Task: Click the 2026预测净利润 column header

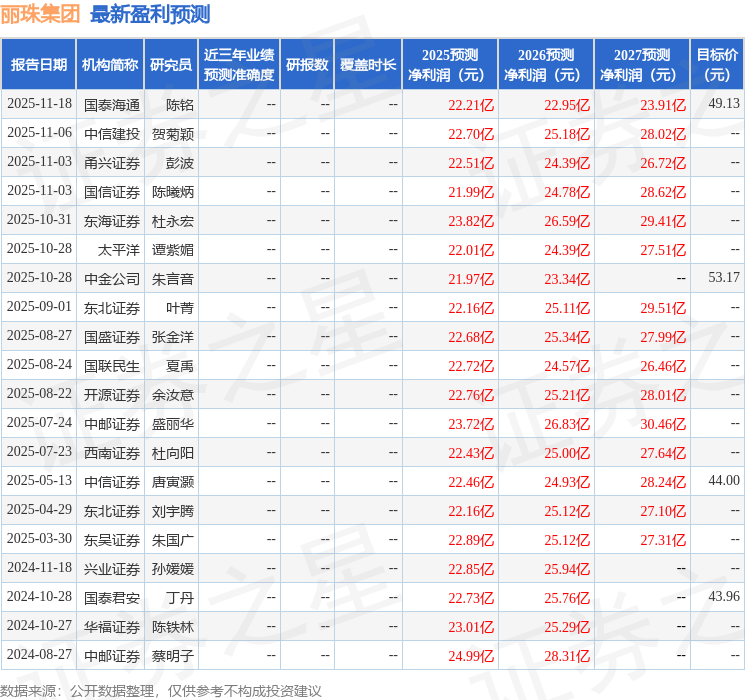Action: [546, 65]
